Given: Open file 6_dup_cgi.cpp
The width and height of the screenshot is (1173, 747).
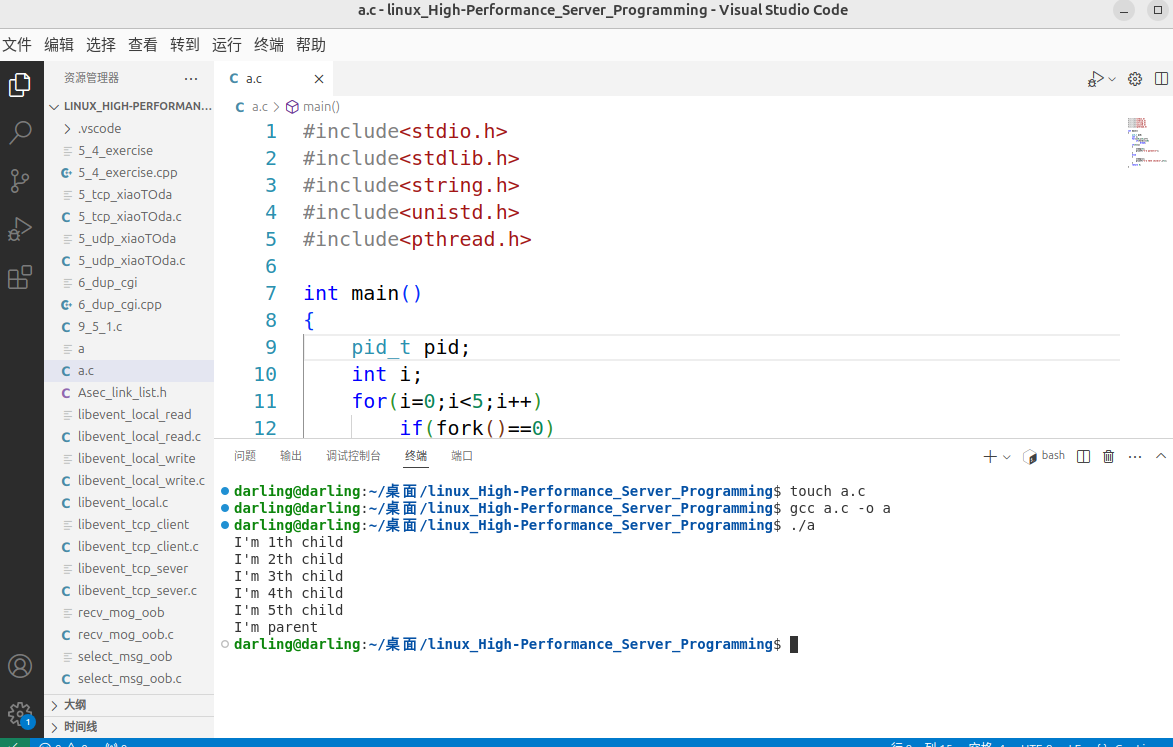Looking at the screenshot, I should [129, 305].
